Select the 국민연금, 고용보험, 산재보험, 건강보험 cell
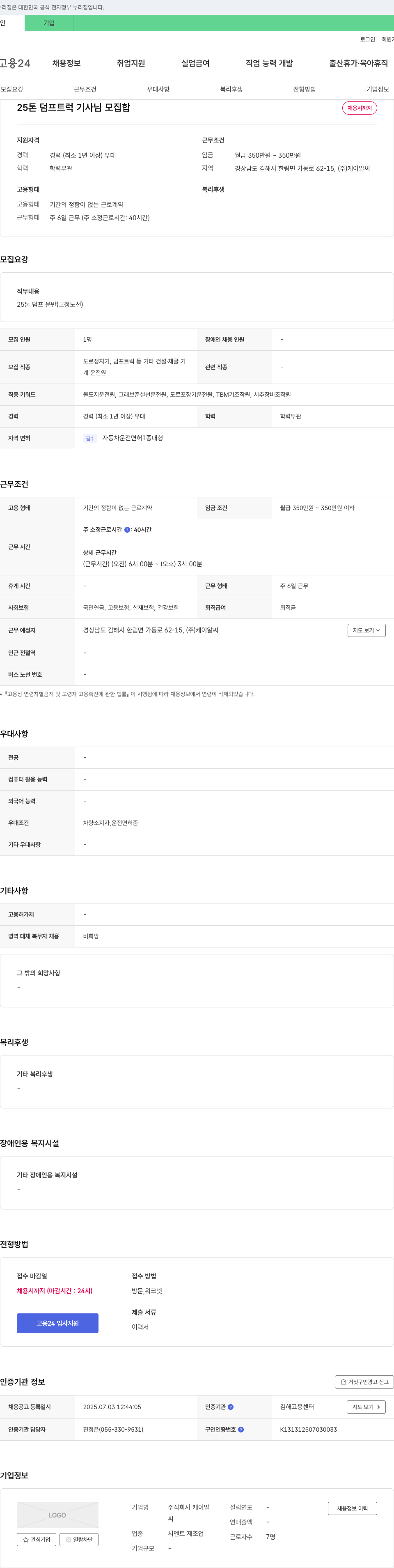394x1568 pixels. point(131,608)
